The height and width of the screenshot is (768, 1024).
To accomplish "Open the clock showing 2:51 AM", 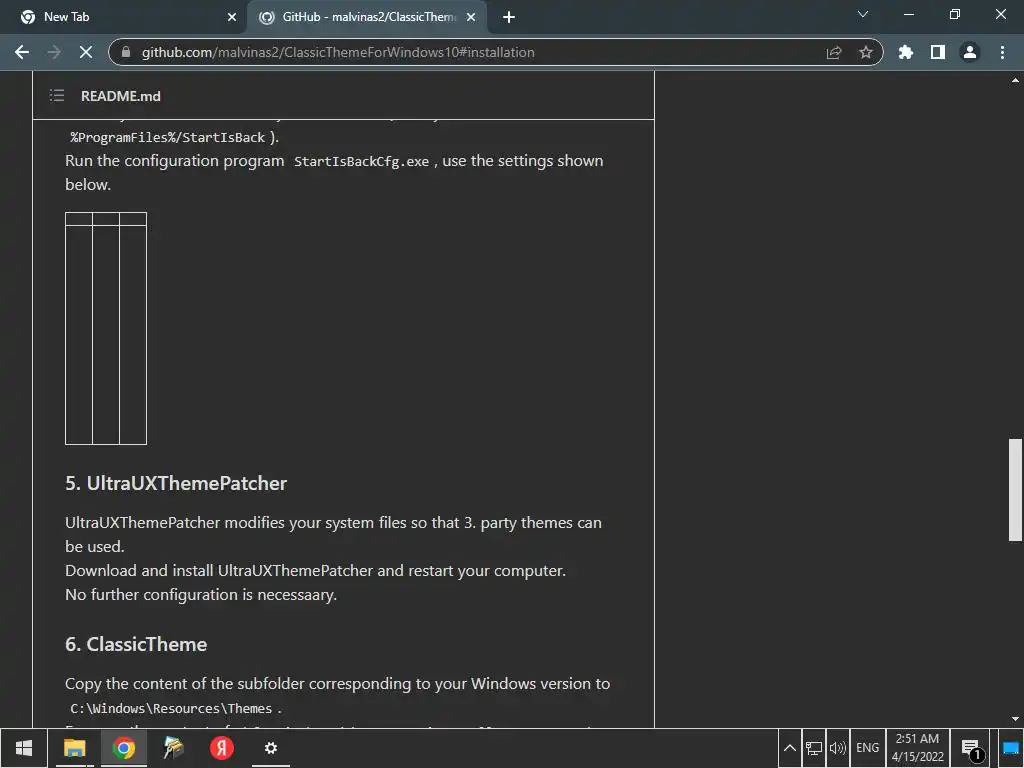I will tap(918, 748).
